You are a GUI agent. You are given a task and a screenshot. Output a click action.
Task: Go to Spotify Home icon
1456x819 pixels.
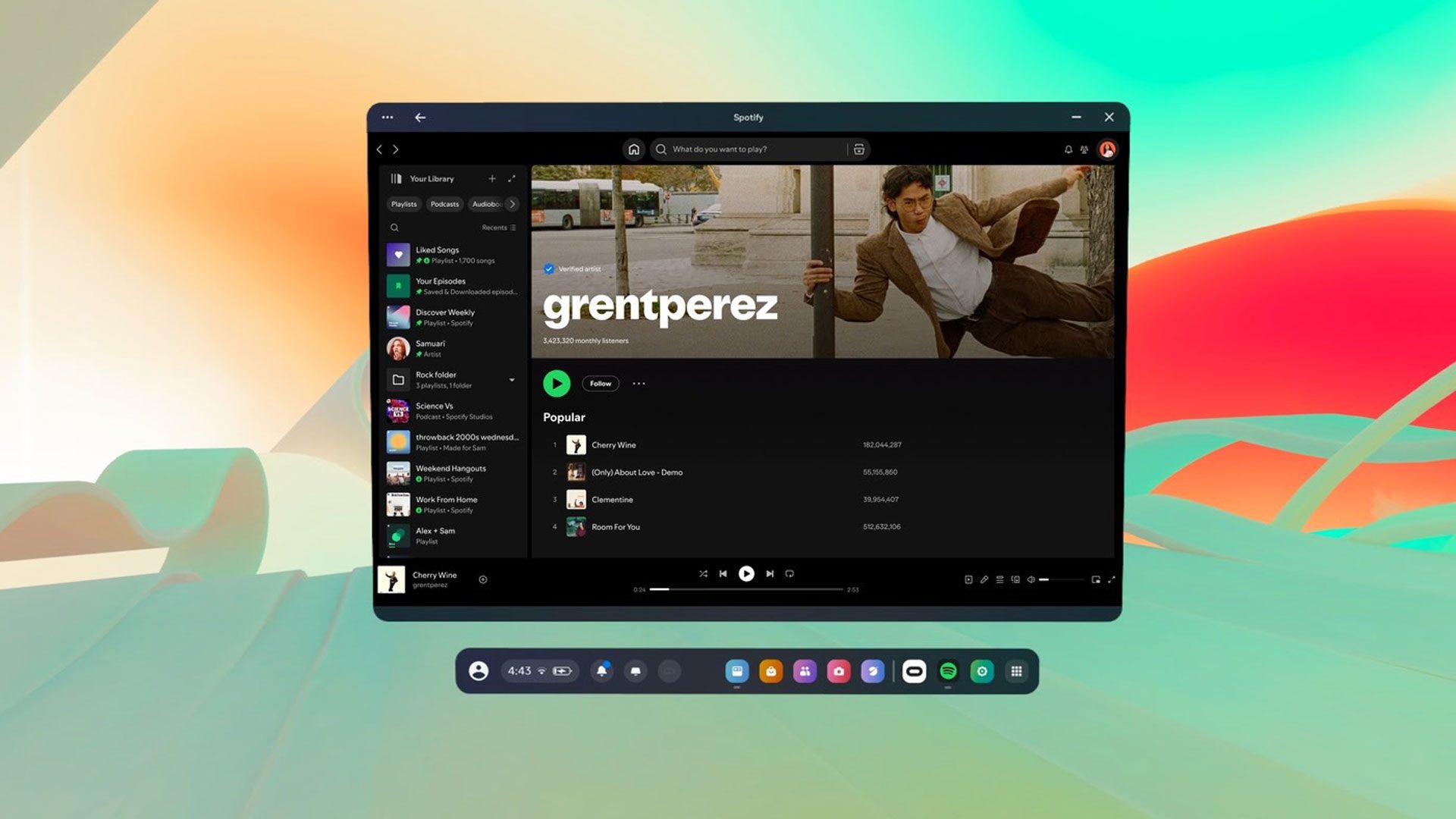tap(634, 149)
